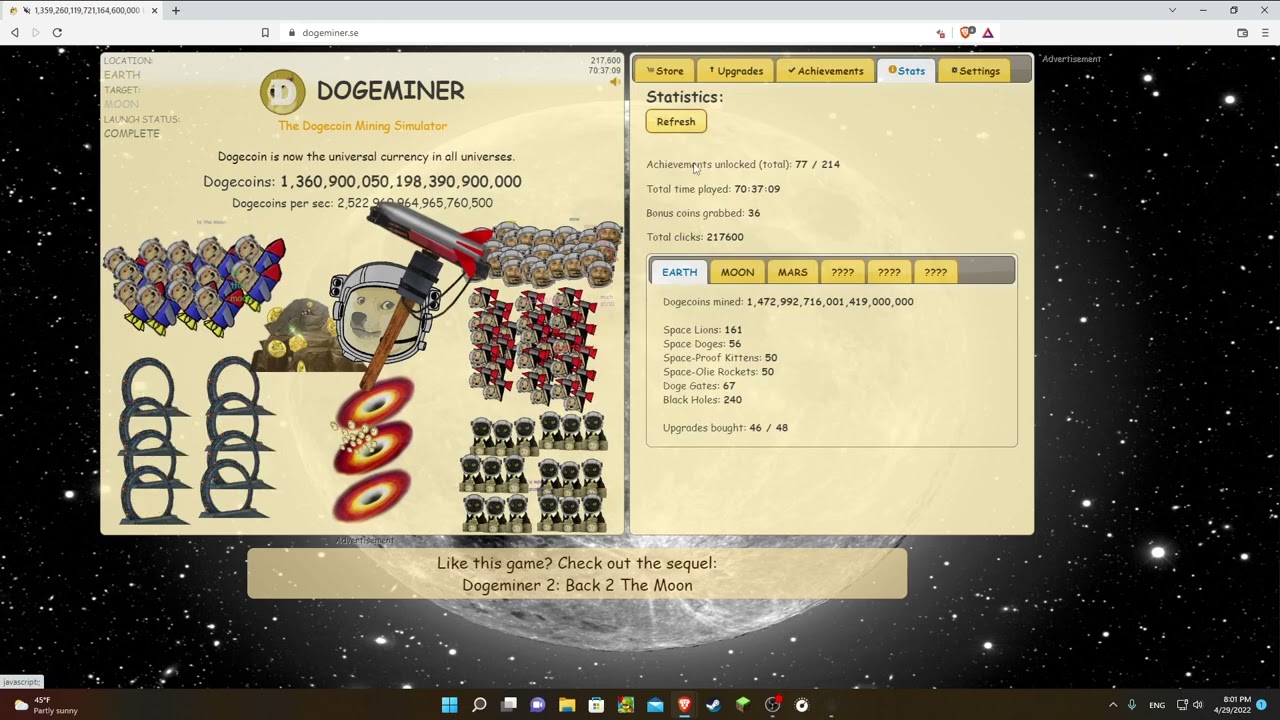Click the second locked ???? planet tab

click(x=888, y=272)
